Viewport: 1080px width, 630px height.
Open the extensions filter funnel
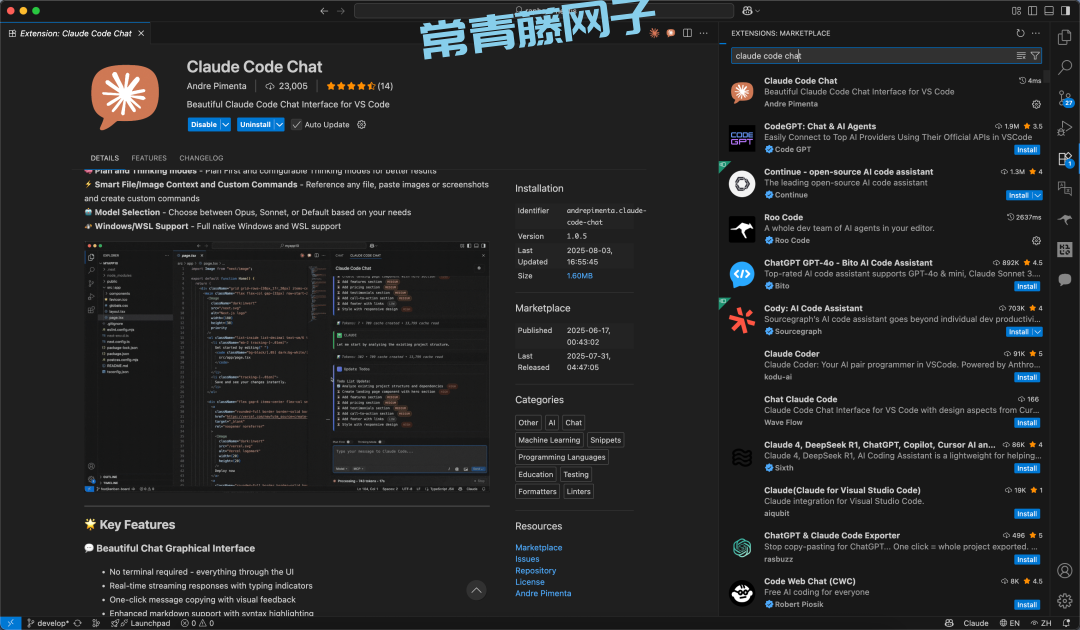click(x=1035, y=56)
